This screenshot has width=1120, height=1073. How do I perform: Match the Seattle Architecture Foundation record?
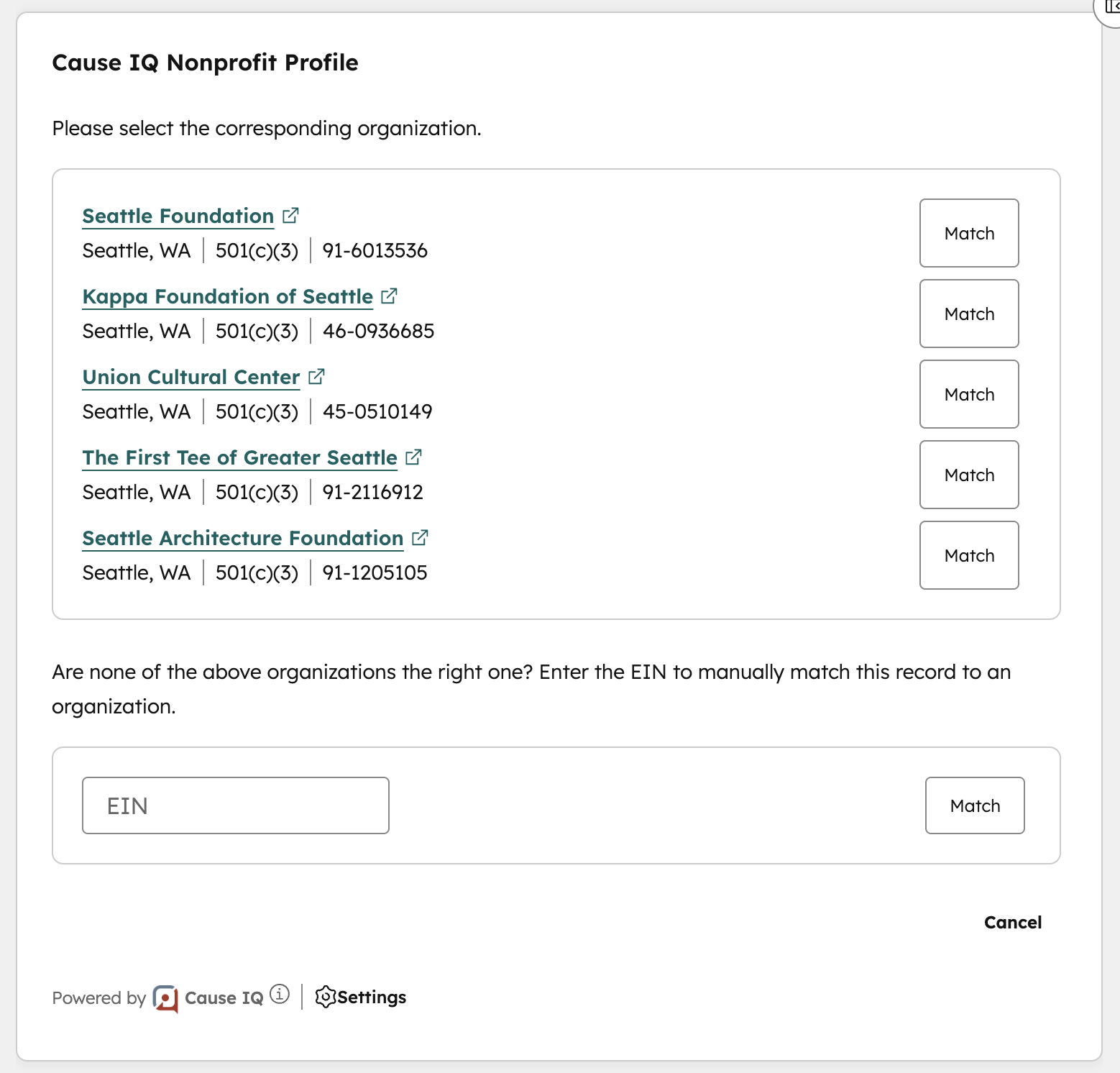(968, 555)
